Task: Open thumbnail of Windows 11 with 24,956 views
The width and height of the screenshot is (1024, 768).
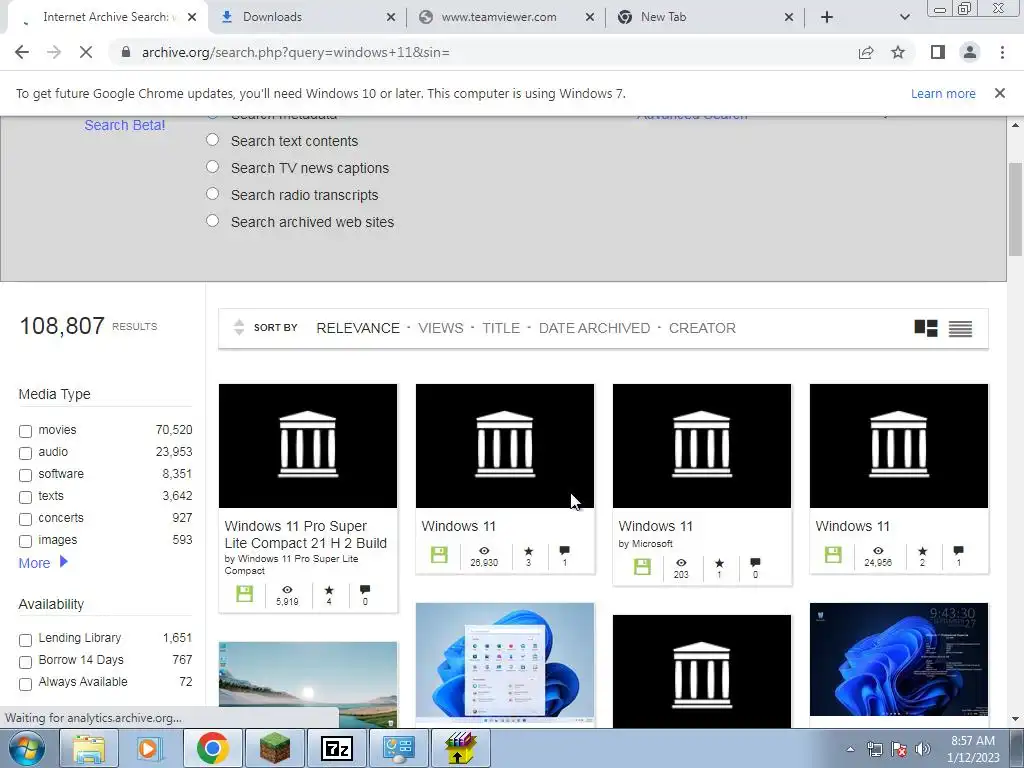Action: [899, 445]
